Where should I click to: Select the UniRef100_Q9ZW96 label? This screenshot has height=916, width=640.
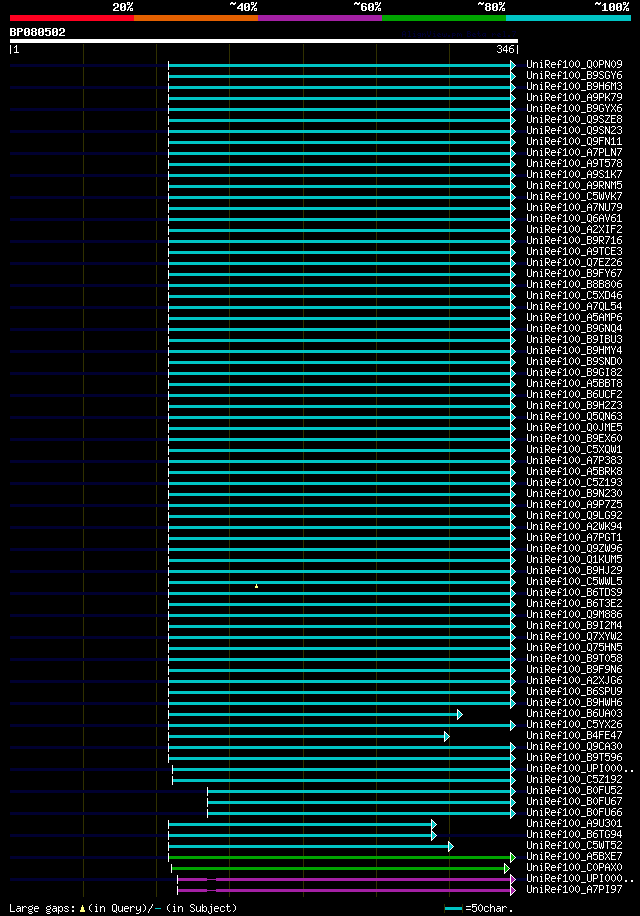[x=574, y=549]
